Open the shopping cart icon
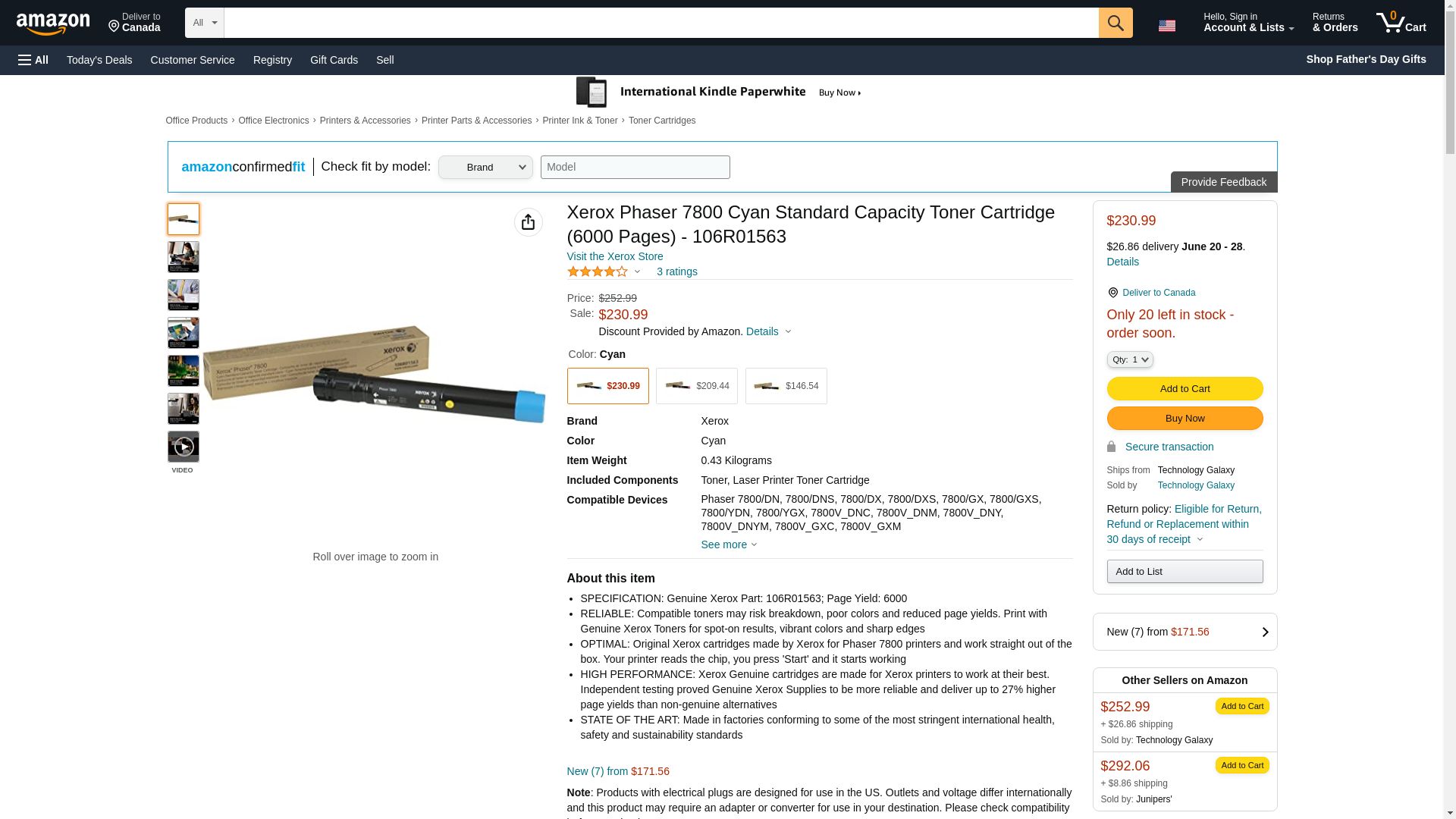 tap(1400, 22)
